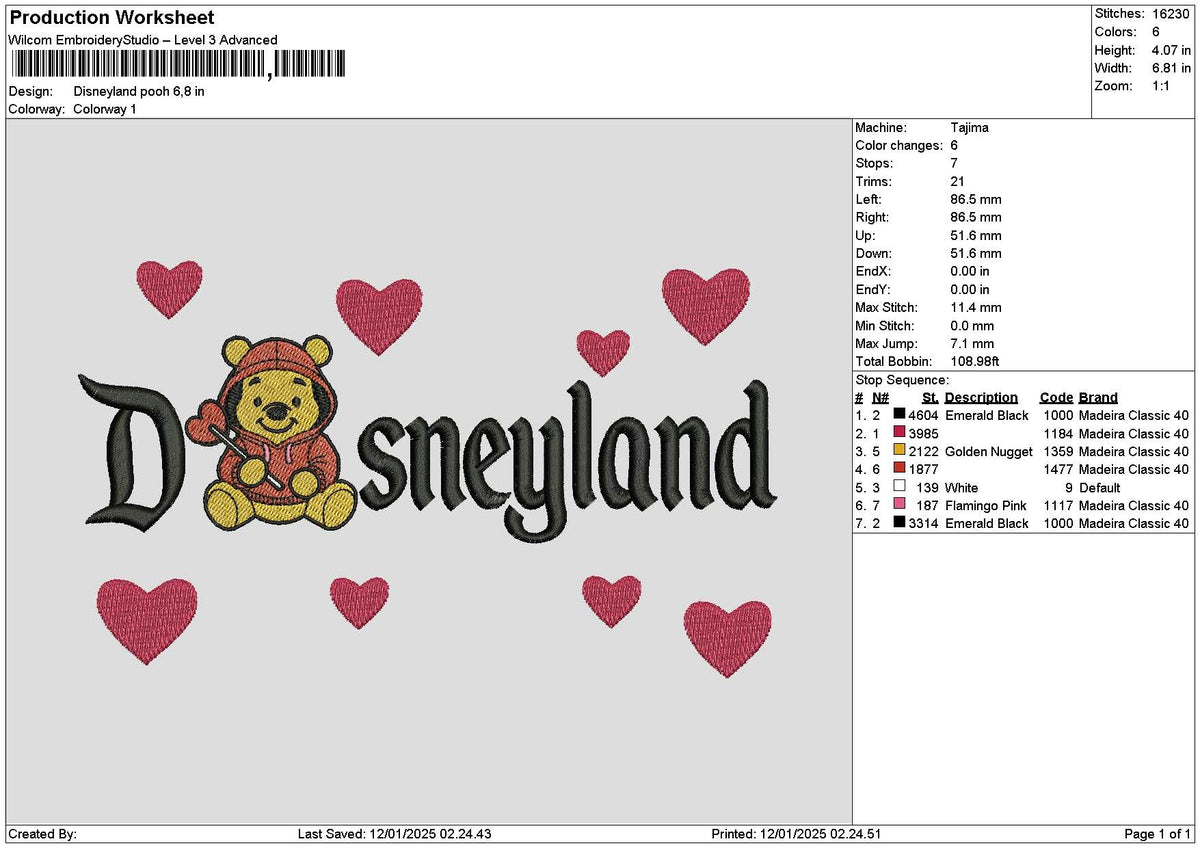
Task: Click the Zoom value 1:1
Action: [x=1163, y=86]
